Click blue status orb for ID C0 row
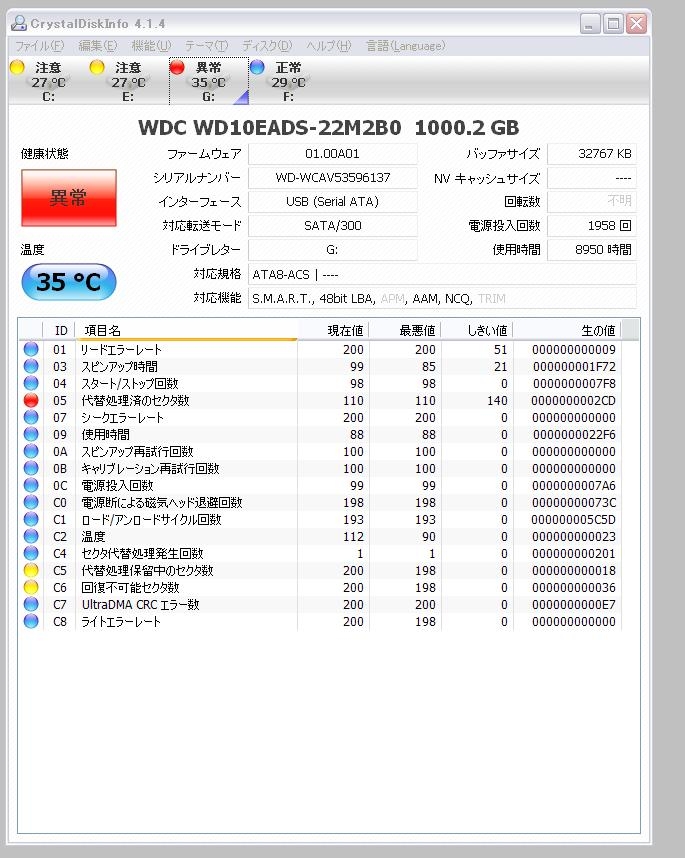Viewport: 685px width, 858px height. [31, 502]
